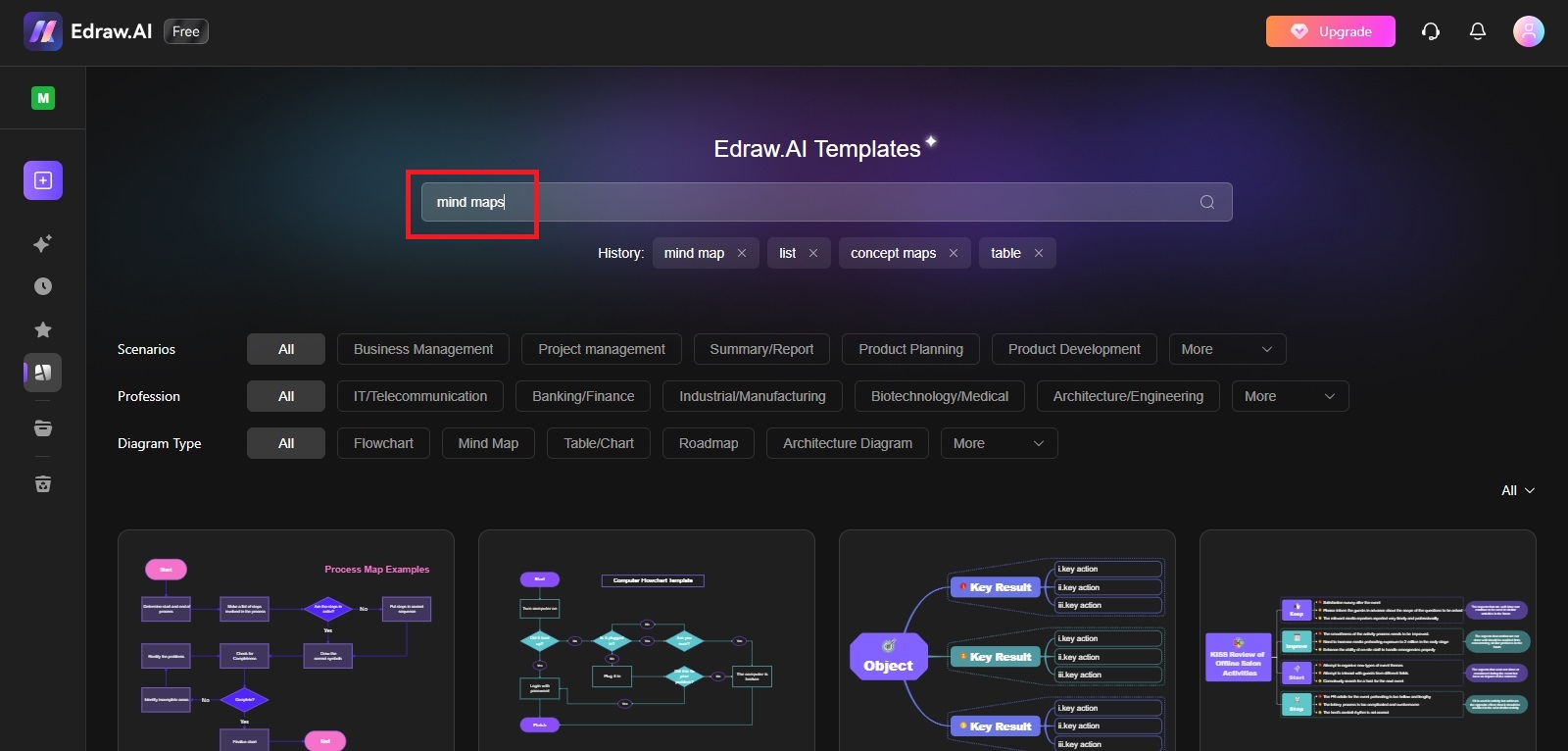The height and width of the screenshot is (751, 1568).
Task: Remove 'table' from search history
Action: point(1039,253)
